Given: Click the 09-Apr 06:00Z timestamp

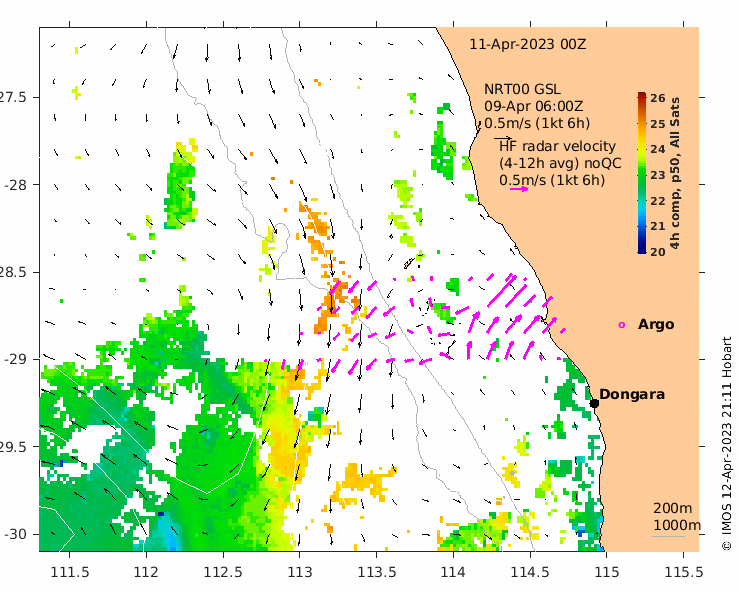Looking at the screenshot, I should click(x=533, y=106).
